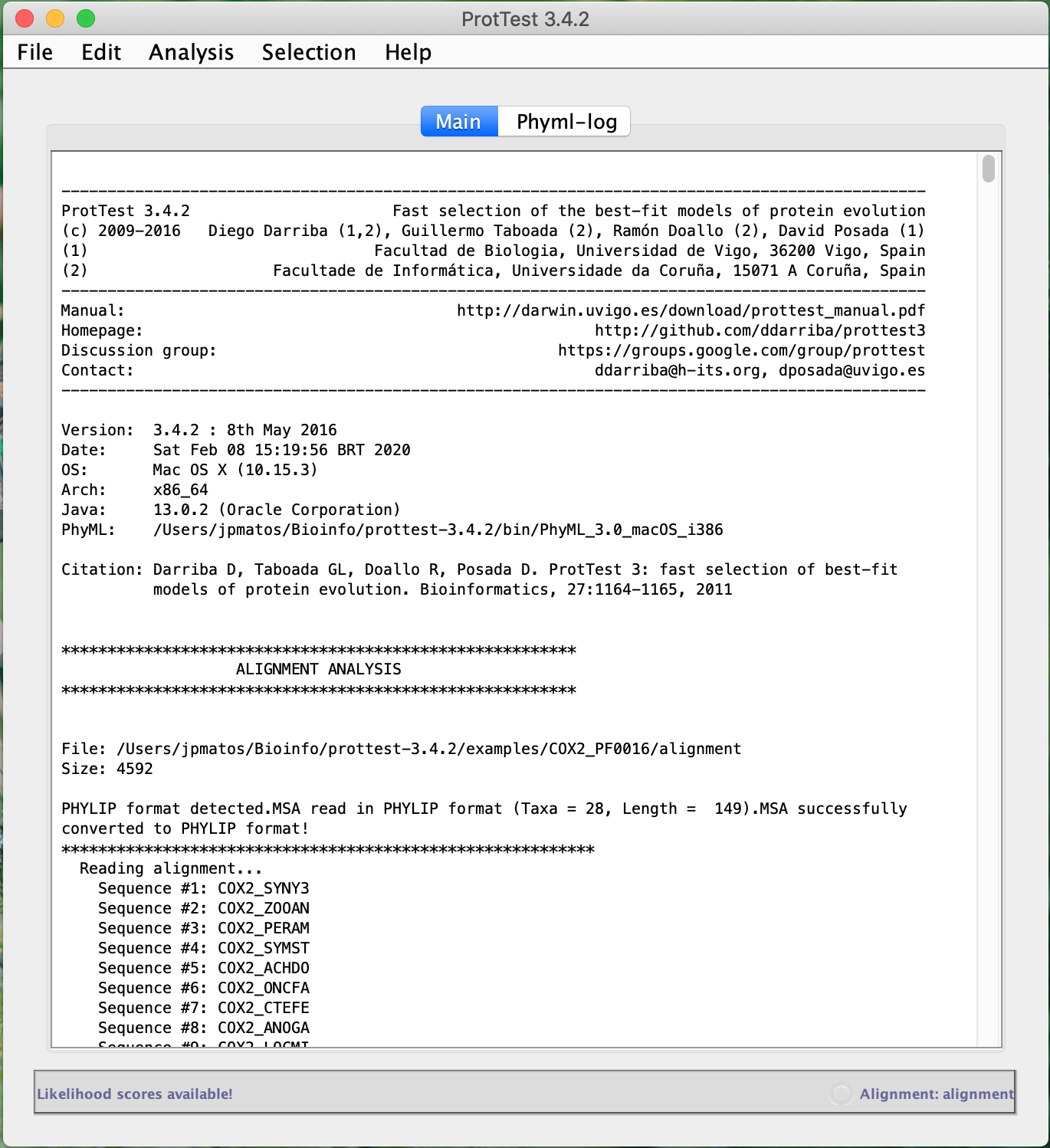The height and width of the screenshot is (1148, 1050).
Task: Click the Date 'Sat Feb 08 15:19:56 BRT 2020' line
Action: (x=236, y=450)
